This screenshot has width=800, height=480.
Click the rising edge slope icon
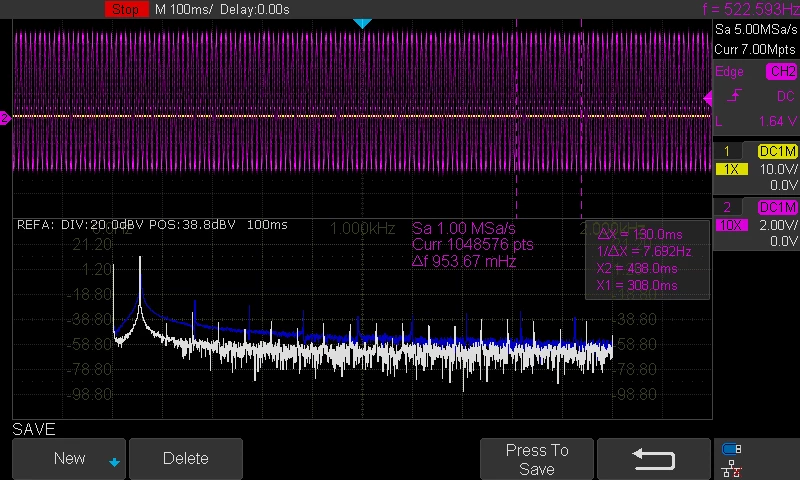coord(734,95)
